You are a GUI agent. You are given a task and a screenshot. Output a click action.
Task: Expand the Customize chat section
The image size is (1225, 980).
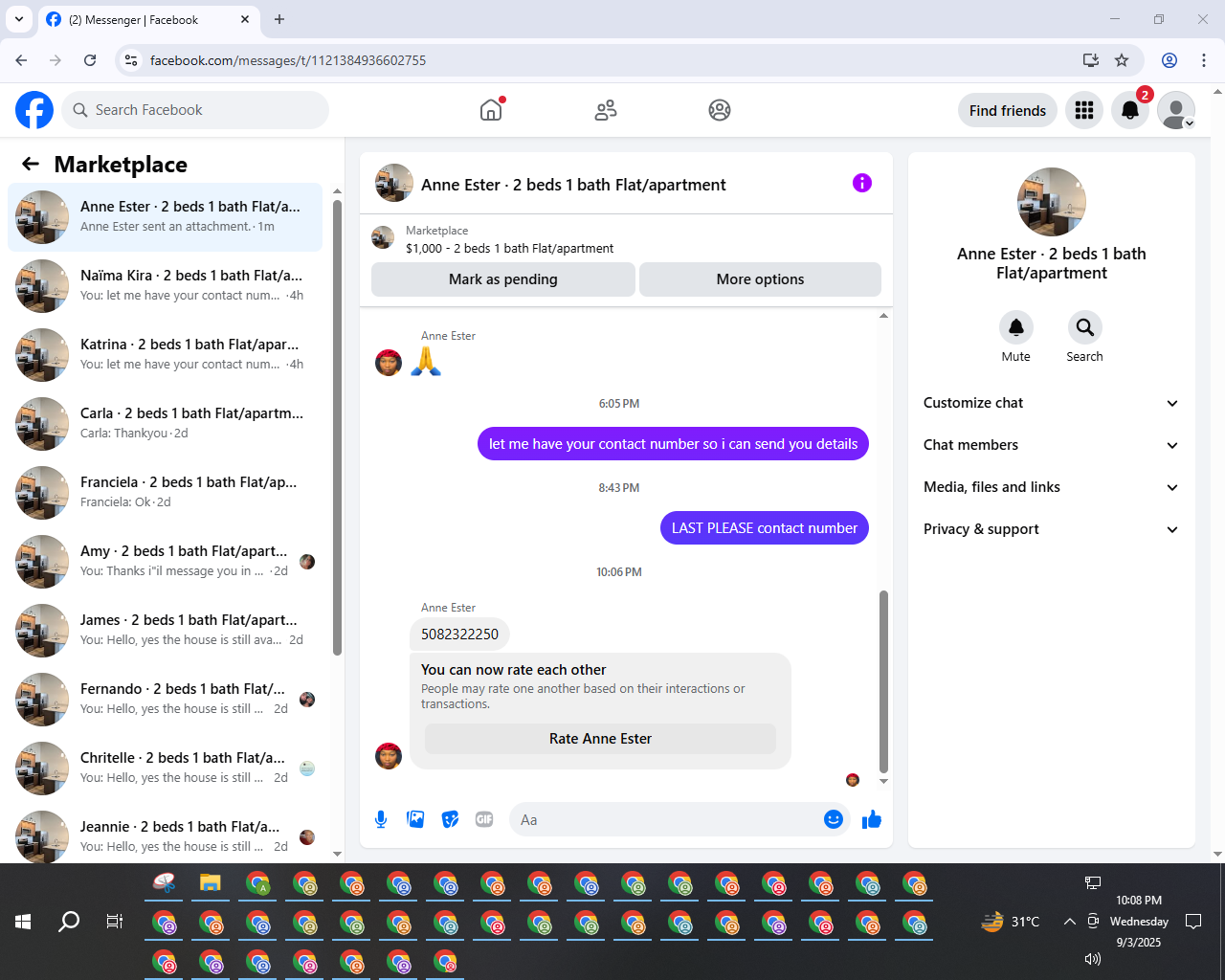(1052, 403)
